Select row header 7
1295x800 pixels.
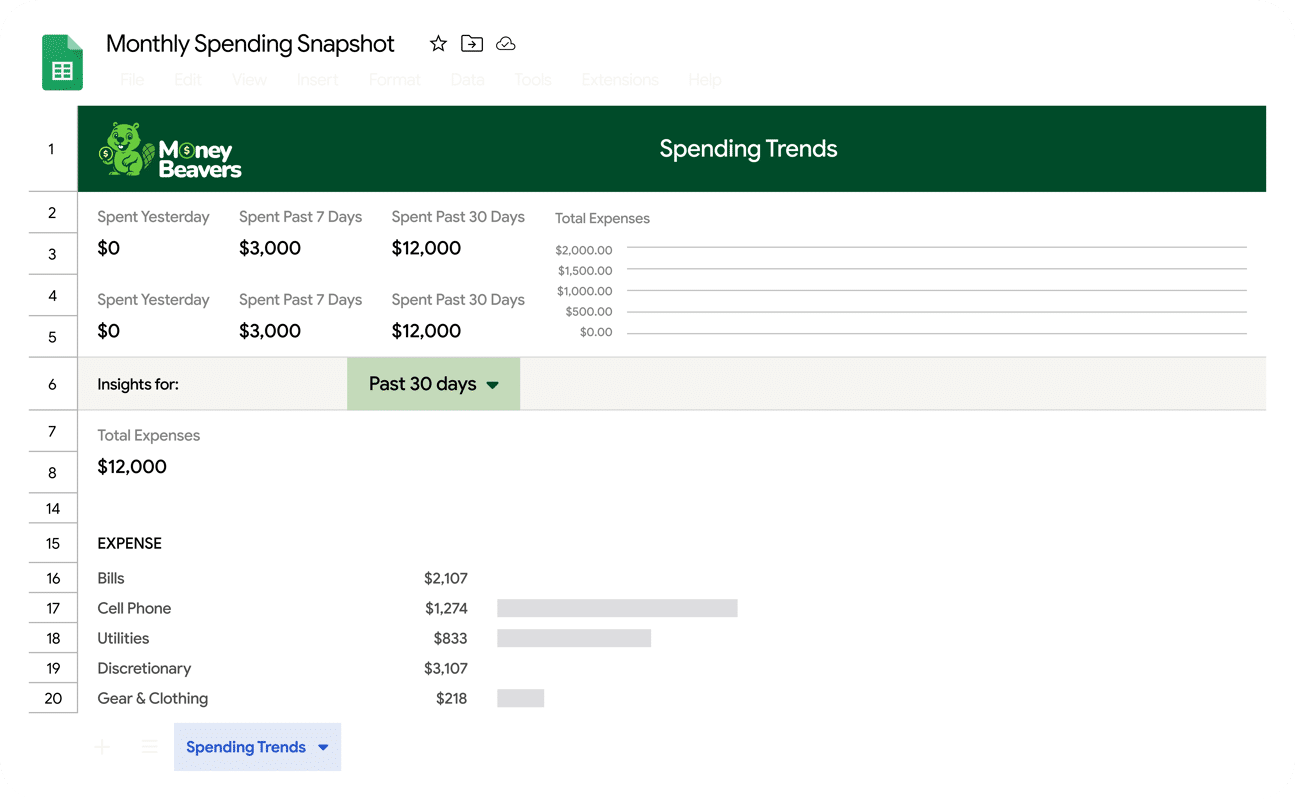(x=52, y=431)
